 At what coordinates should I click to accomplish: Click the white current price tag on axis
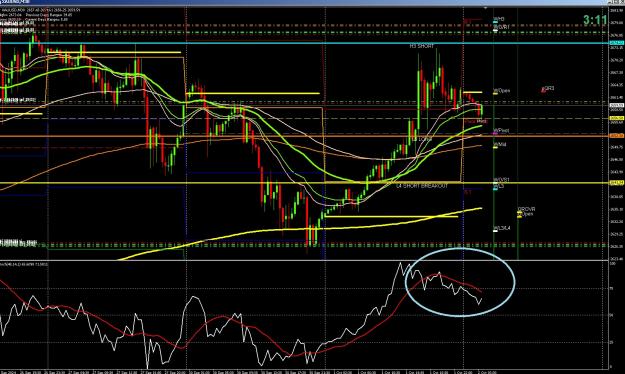click(617, 105)
